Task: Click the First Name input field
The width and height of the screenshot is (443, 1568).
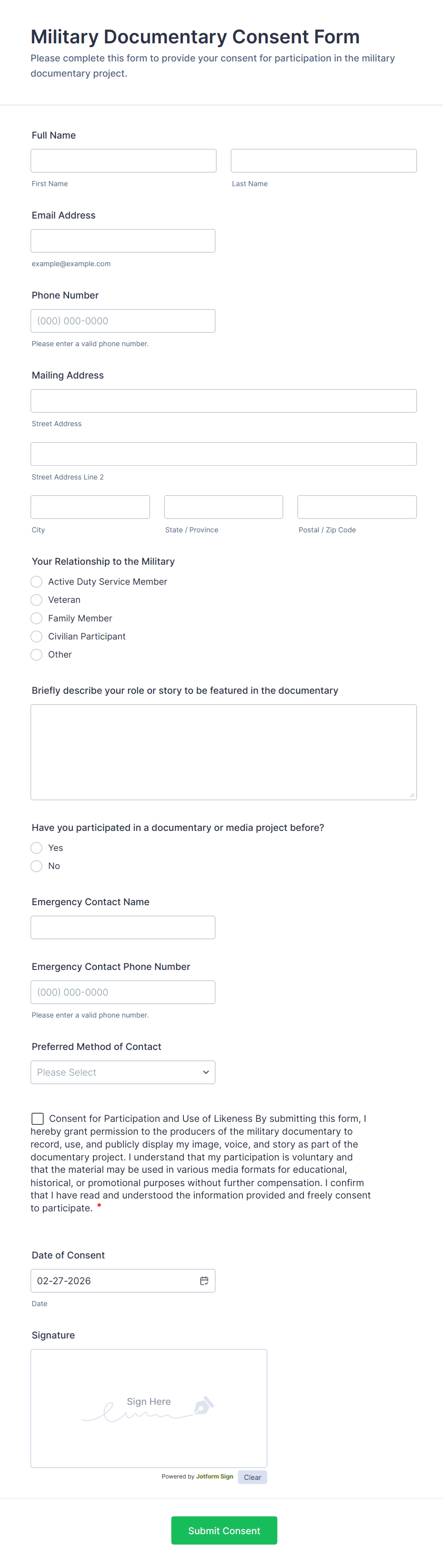Action: click(x=123, y=160)
